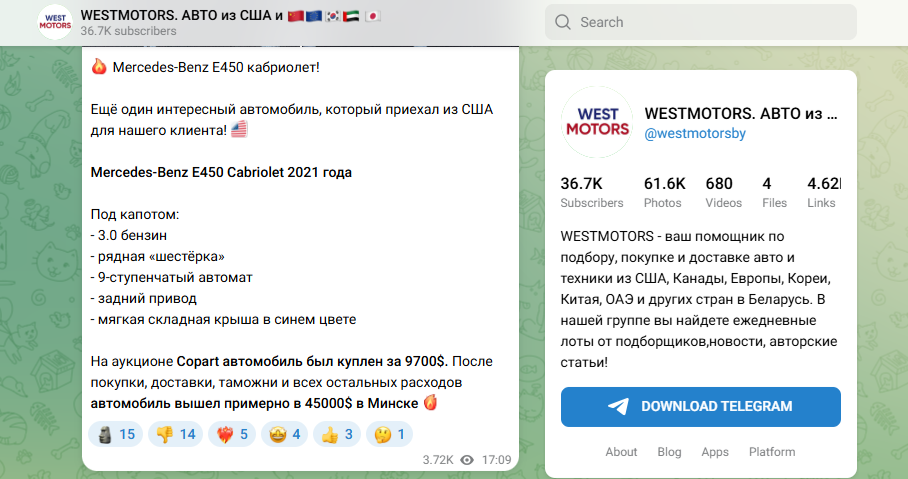Click the fire emoji before Mercedes-Benz E450
The width and height of the screenshot is (908, 479).
(x=99, y=67)
